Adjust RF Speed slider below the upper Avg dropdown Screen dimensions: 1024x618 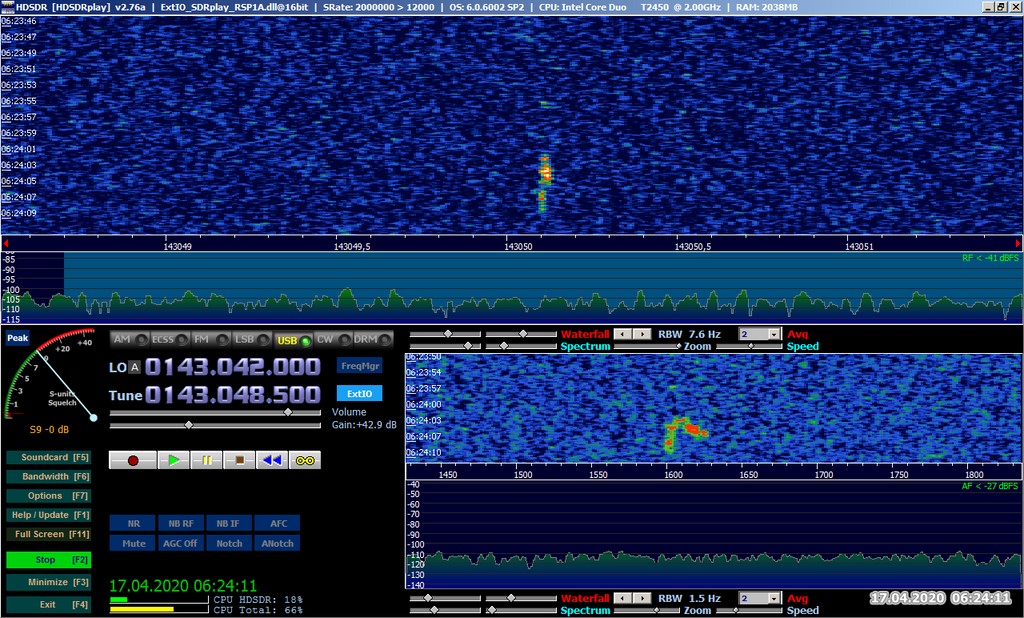pos(750,346)
